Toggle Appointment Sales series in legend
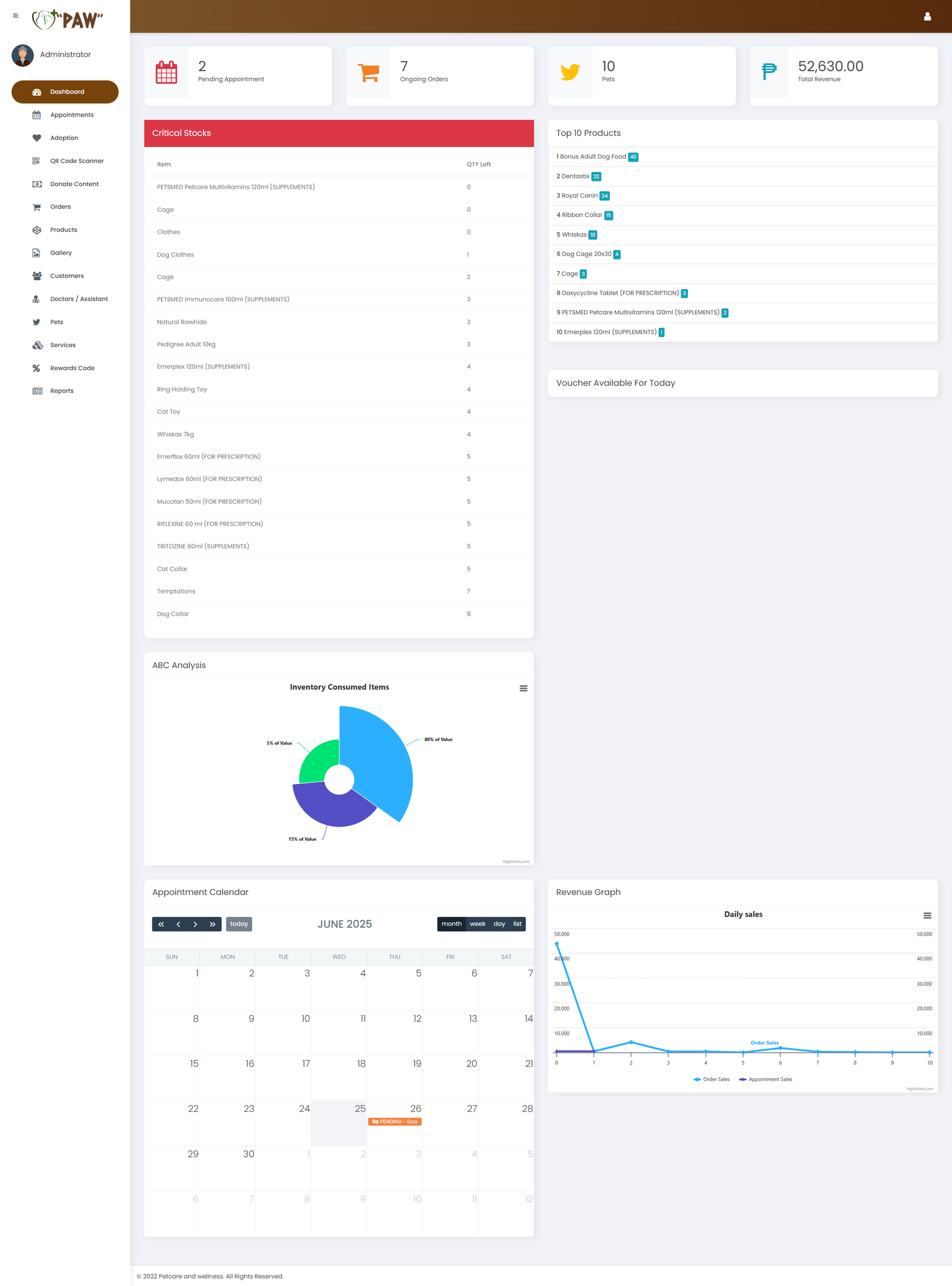 [765, 1079]
